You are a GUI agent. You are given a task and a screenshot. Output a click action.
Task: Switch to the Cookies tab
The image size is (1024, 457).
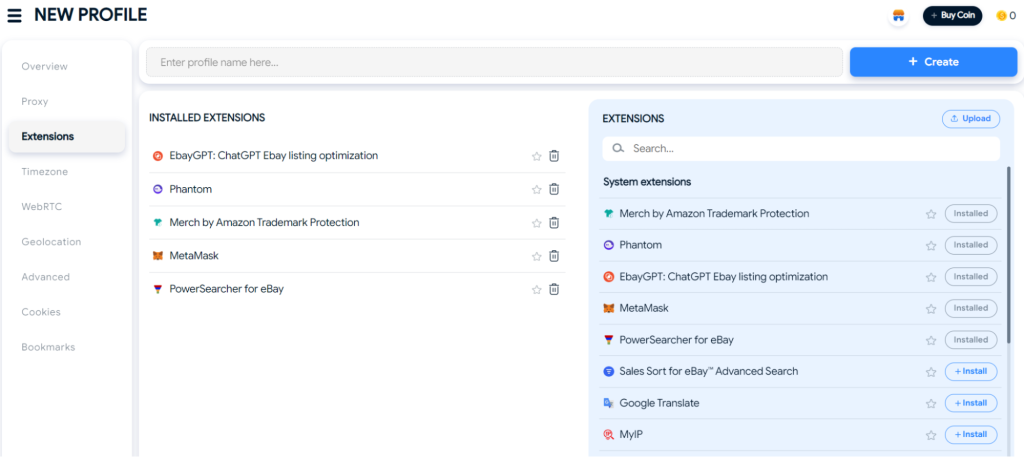coord(41,312)
